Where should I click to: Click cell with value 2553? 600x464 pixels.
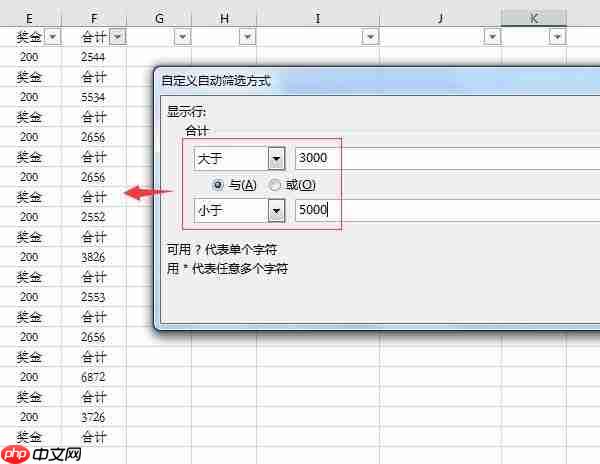click(x=94, y=297)
